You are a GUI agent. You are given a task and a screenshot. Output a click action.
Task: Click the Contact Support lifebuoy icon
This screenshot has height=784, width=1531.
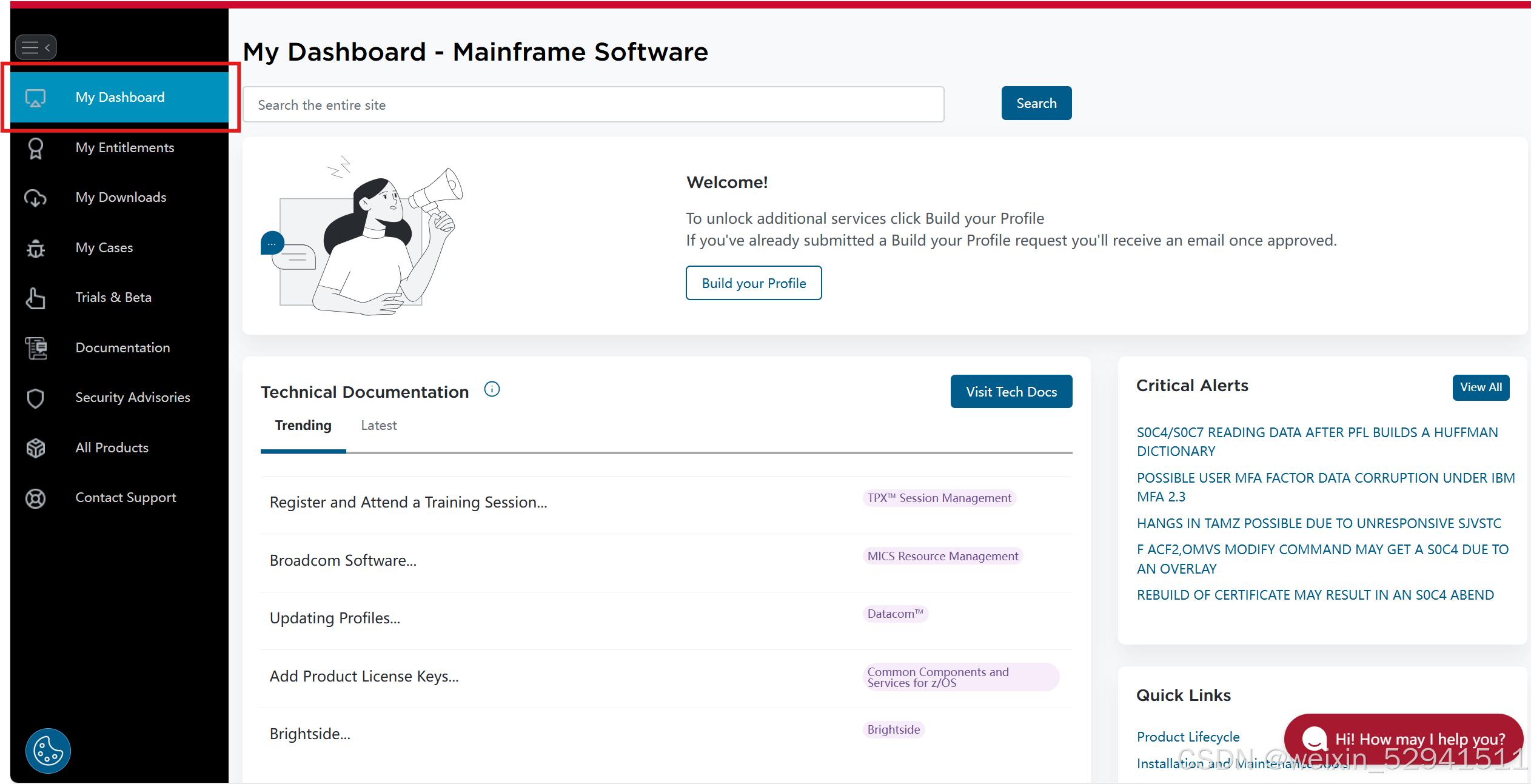(x=36, y=498)
